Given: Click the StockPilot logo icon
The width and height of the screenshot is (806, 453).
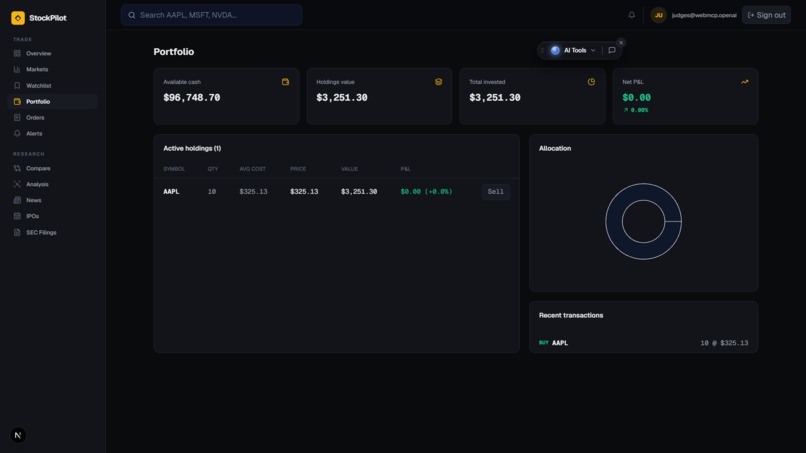Looking at the screenshot, I should (18, 18).
